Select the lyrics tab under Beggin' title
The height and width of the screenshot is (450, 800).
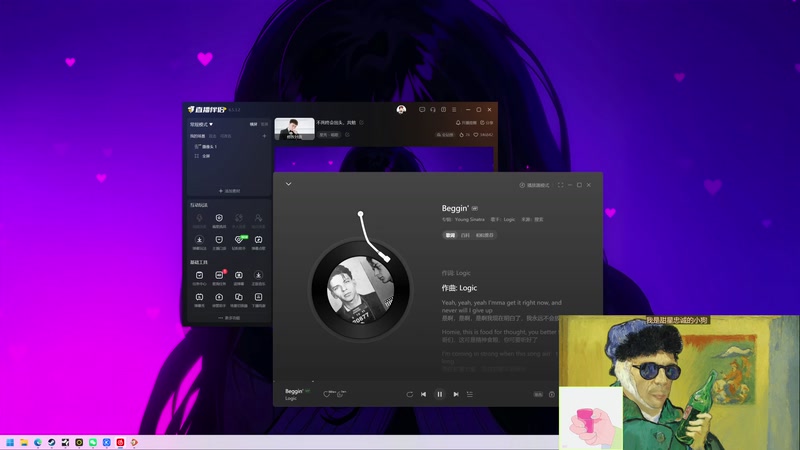(x=450, y=235)
